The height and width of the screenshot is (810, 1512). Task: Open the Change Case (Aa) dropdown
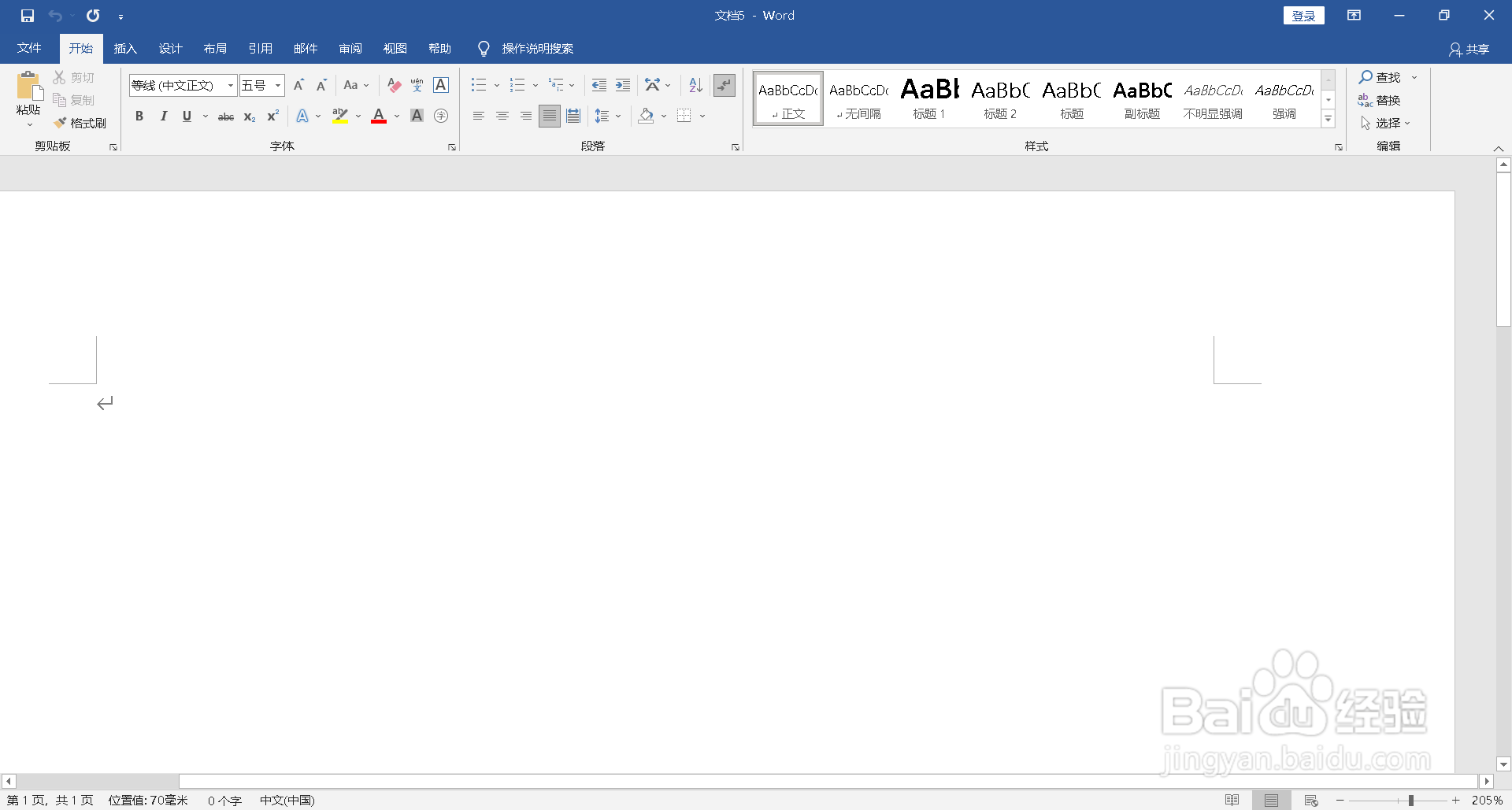pyautogui.click(x=356, y=85)
